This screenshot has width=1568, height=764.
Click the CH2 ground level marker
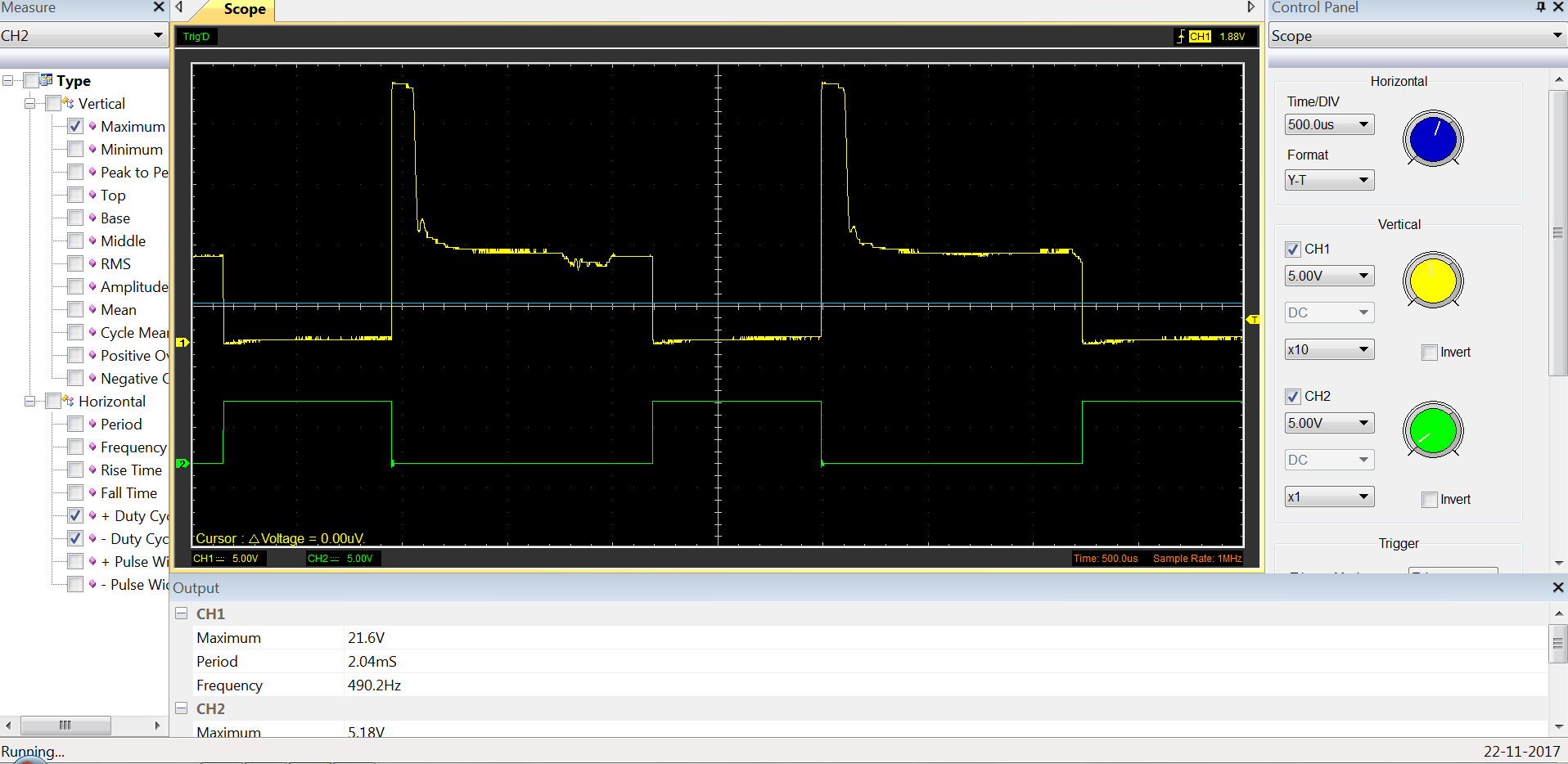pos(182,463)
